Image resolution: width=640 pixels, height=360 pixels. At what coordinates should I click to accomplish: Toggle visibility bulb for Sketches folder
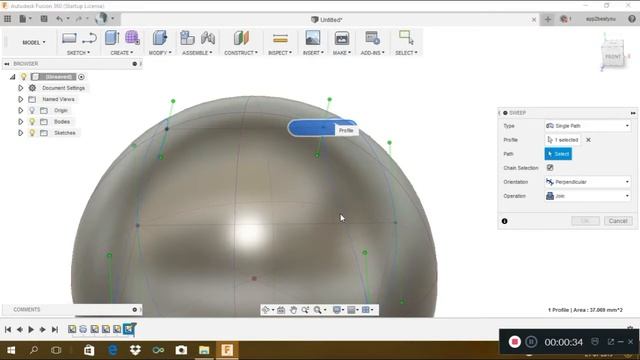[x=32, y=133]
